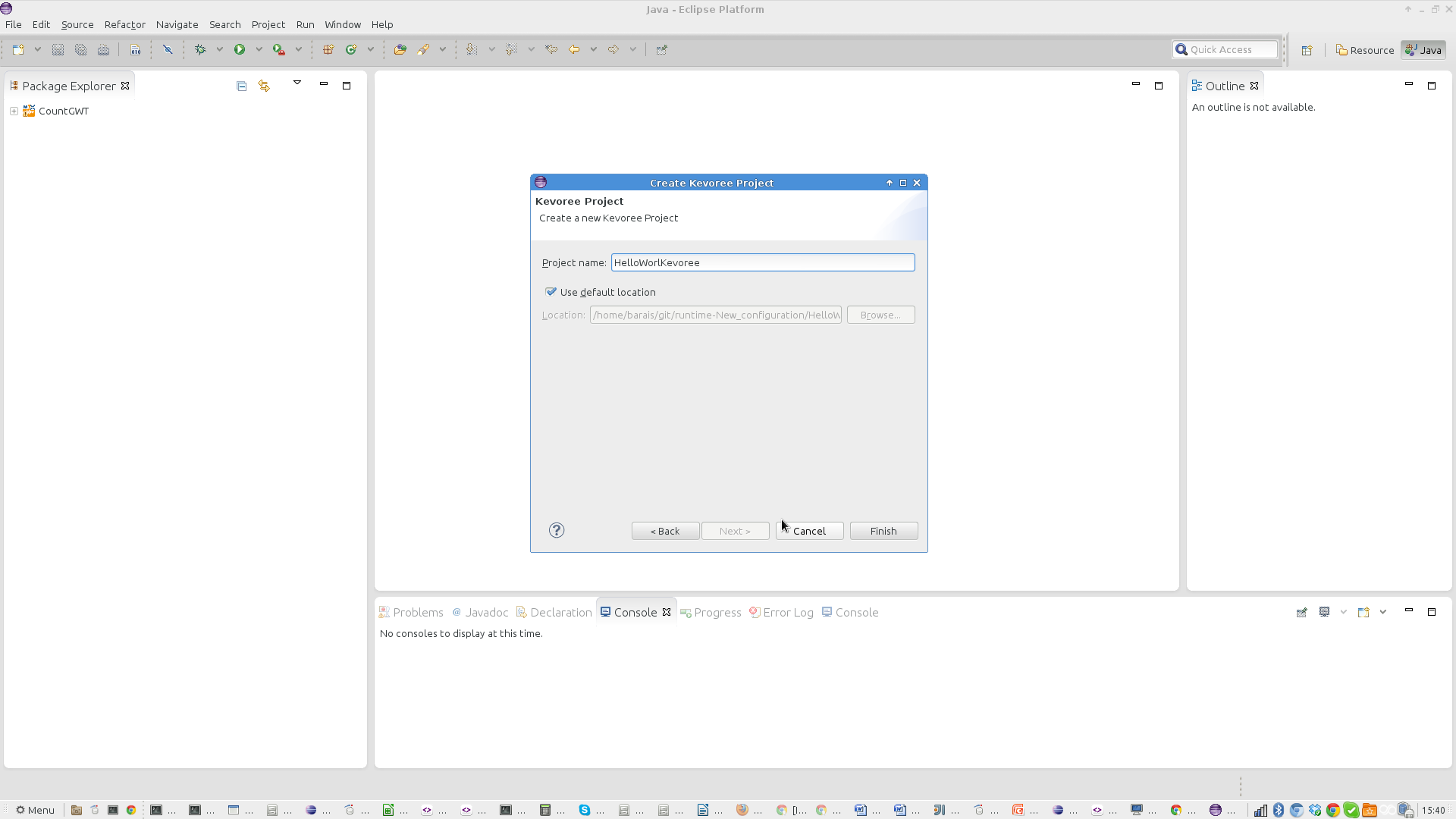Open the Display Selected Console dropdown arrow
Viewport: 1456px width, 819px height.
[x=1343, y=612]
